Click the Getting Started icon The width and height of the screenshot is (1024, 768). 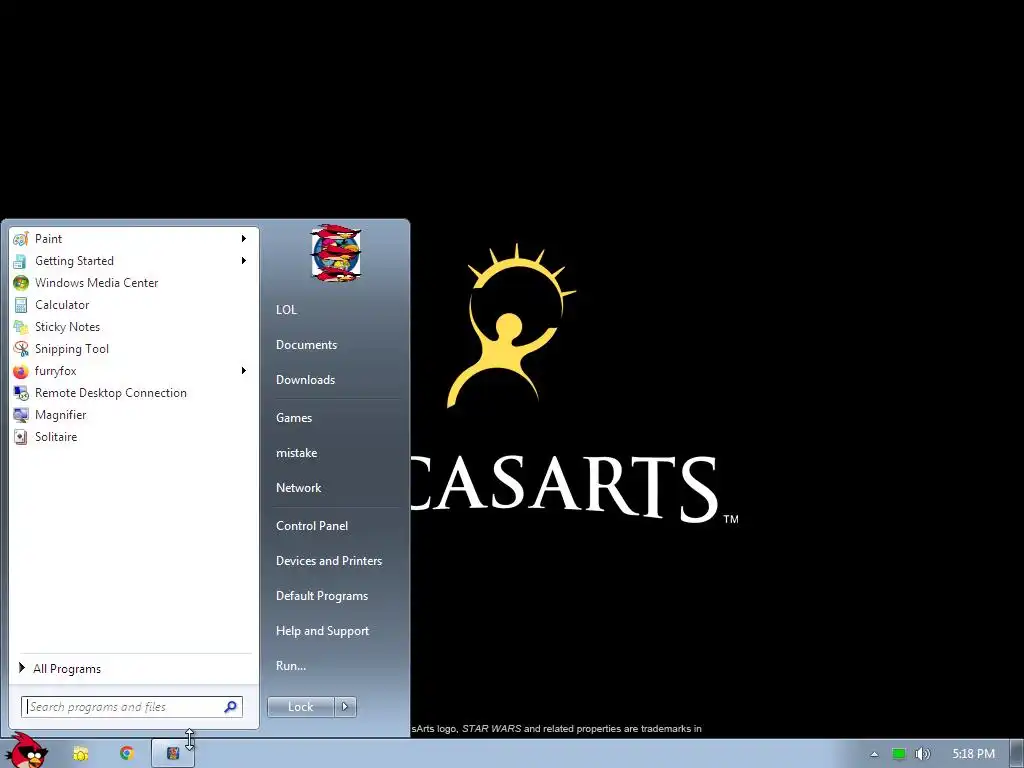click(21, 261)
